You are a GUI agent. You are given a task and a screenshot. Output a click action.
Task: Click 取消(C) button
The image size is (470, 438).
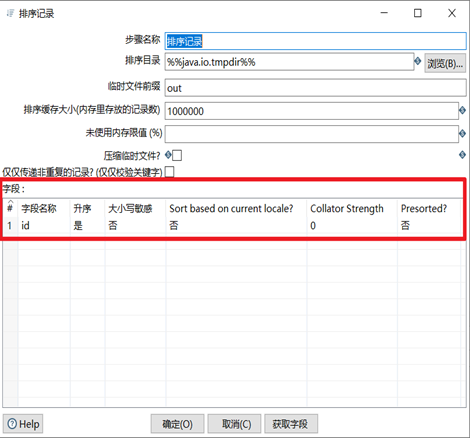(x=237, y=424)
